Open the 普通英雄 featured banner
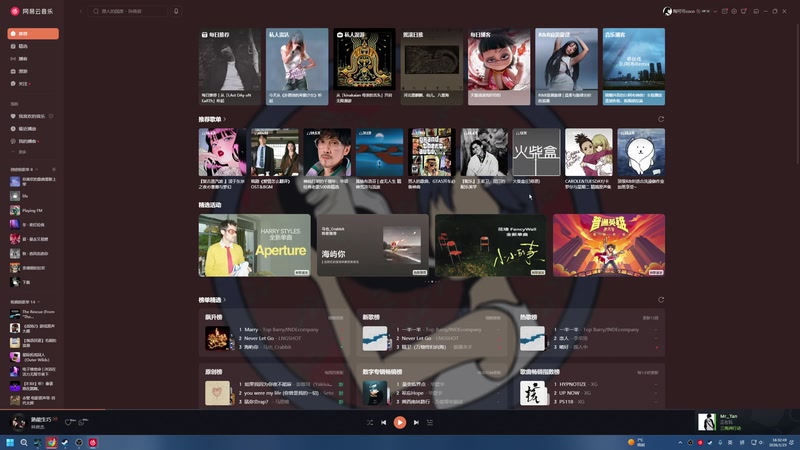 pos(609,245)
